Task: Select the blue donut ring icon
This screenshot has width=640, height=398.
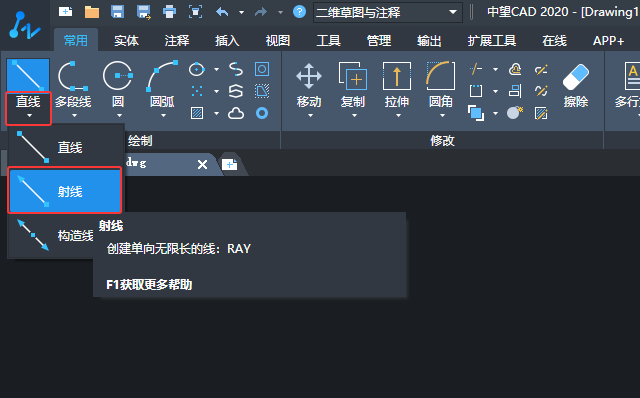Action: [x=262, y=113]
